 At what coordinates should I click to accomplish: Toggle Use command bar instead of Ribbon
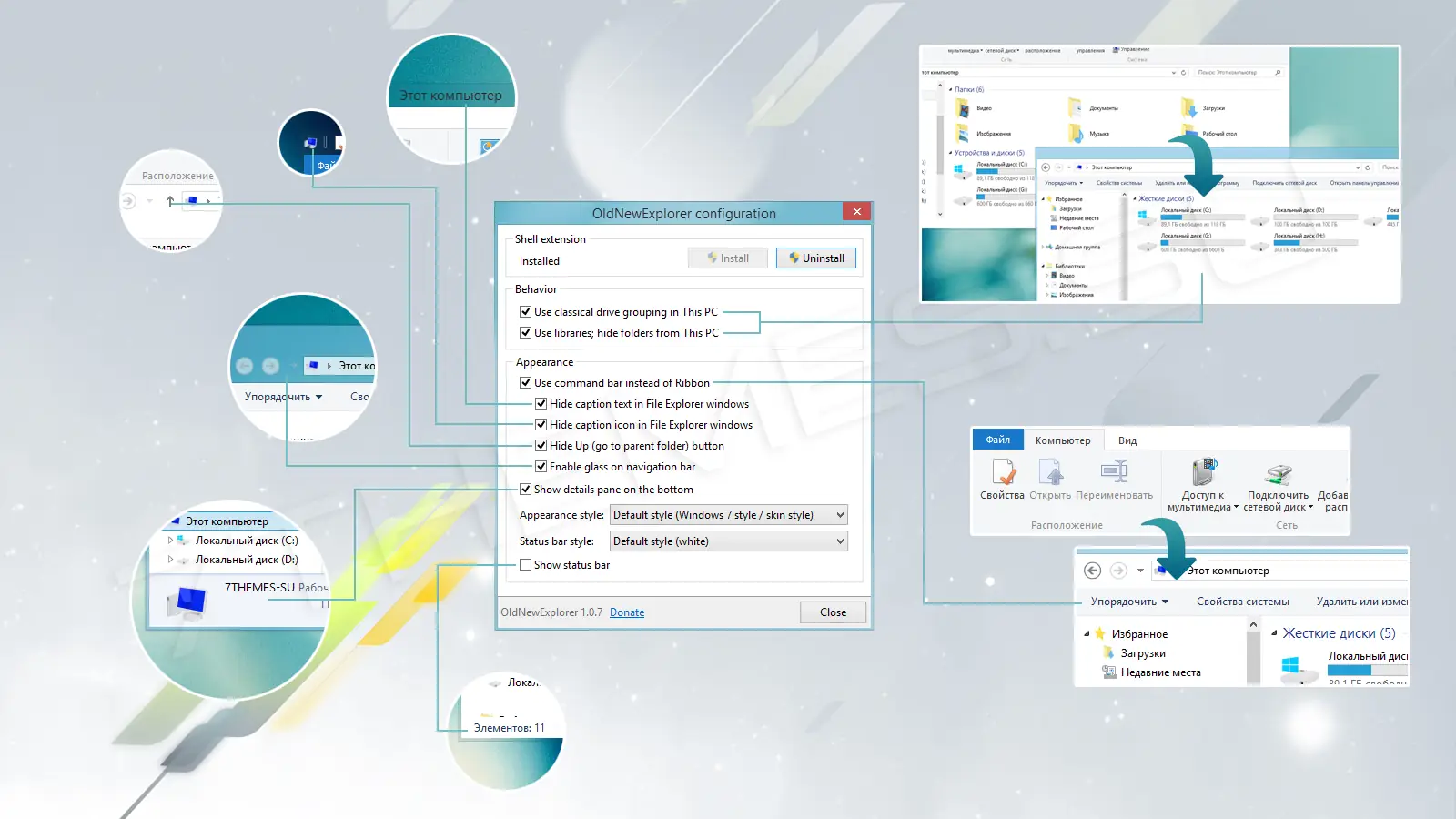pyautogui.click(x=526, y=382)
